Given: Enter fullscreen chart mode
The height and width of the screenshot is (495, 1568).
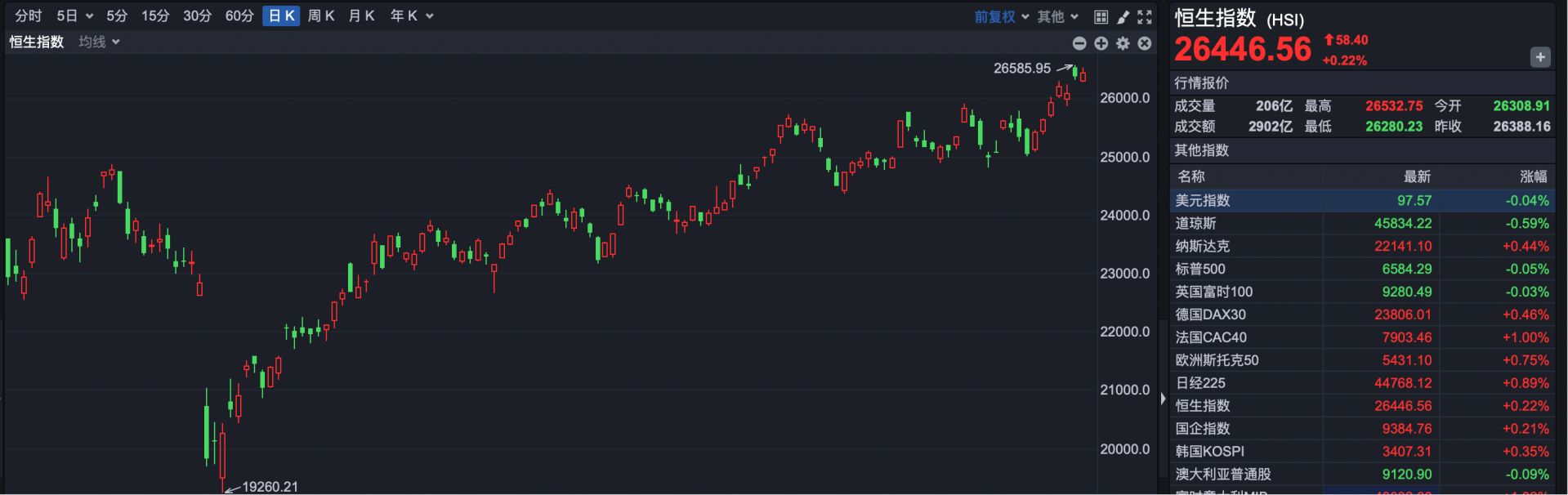Looking at the screenshot, I should [1145, 16].
